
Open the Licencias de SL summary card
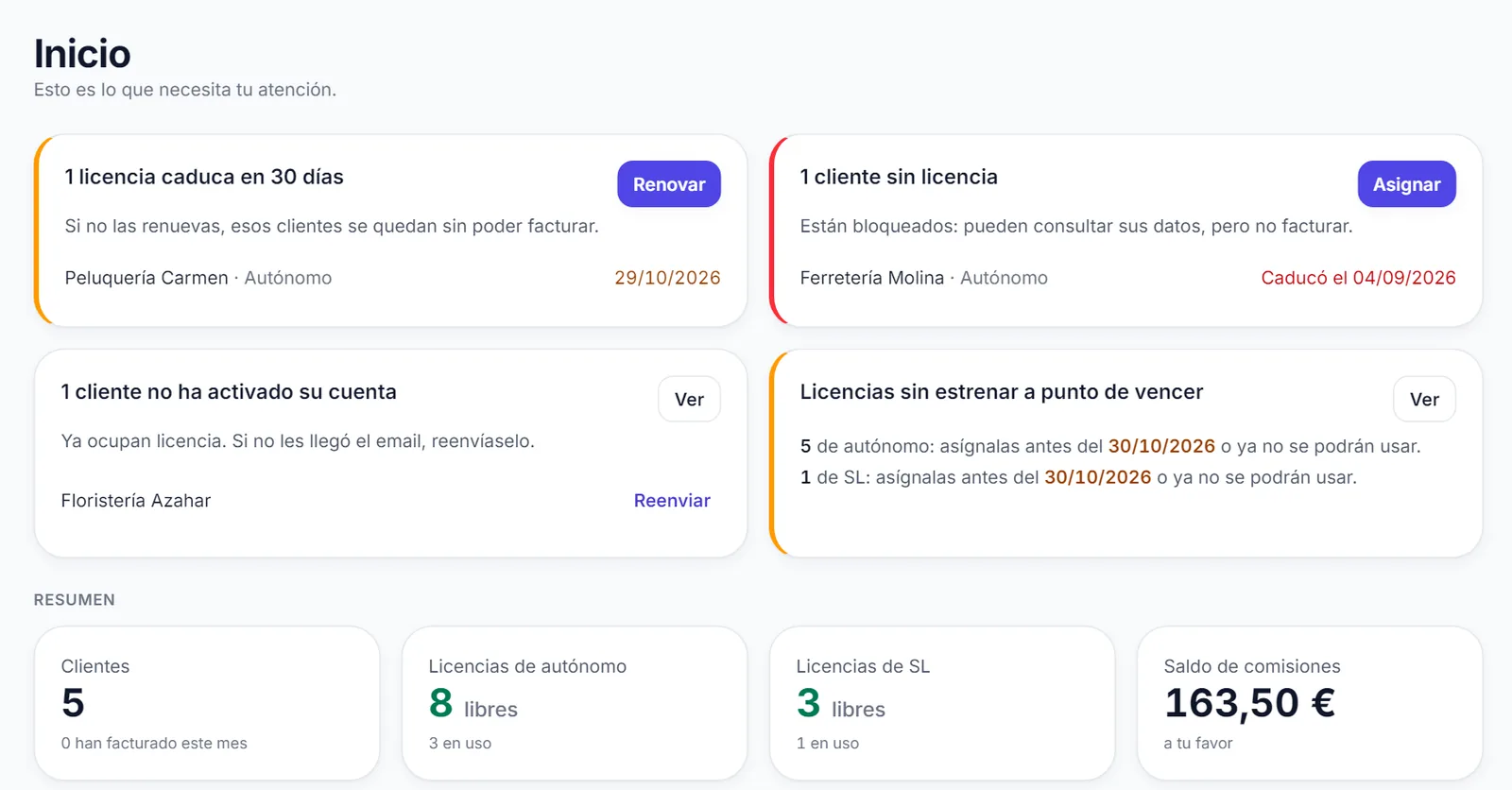[942, 703]
